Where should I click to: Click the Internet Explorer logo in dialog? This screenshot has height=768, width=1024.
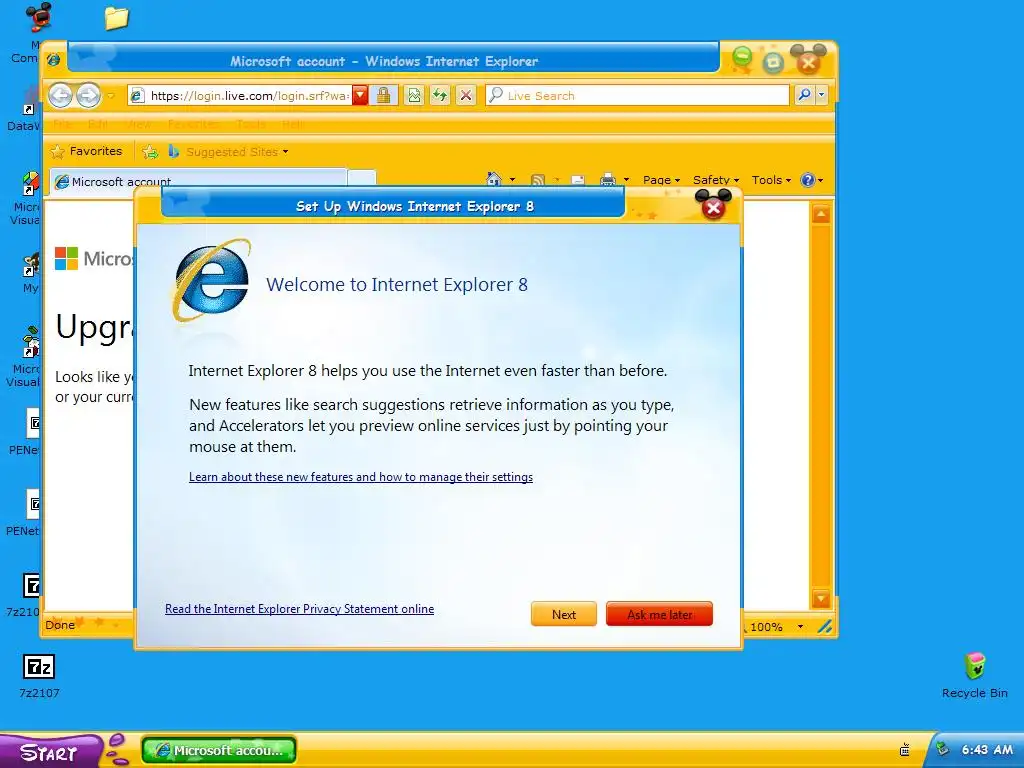[x=213, y=281]
